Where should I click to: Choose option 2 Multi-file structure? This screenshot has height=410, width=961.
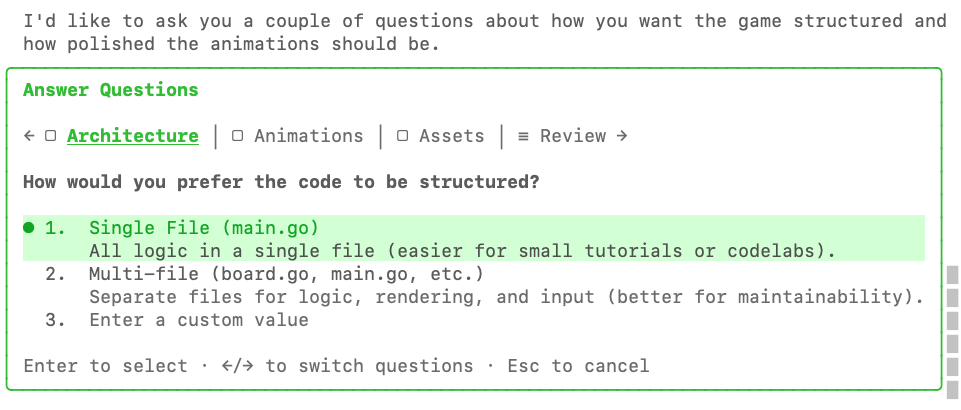[285, 274]
